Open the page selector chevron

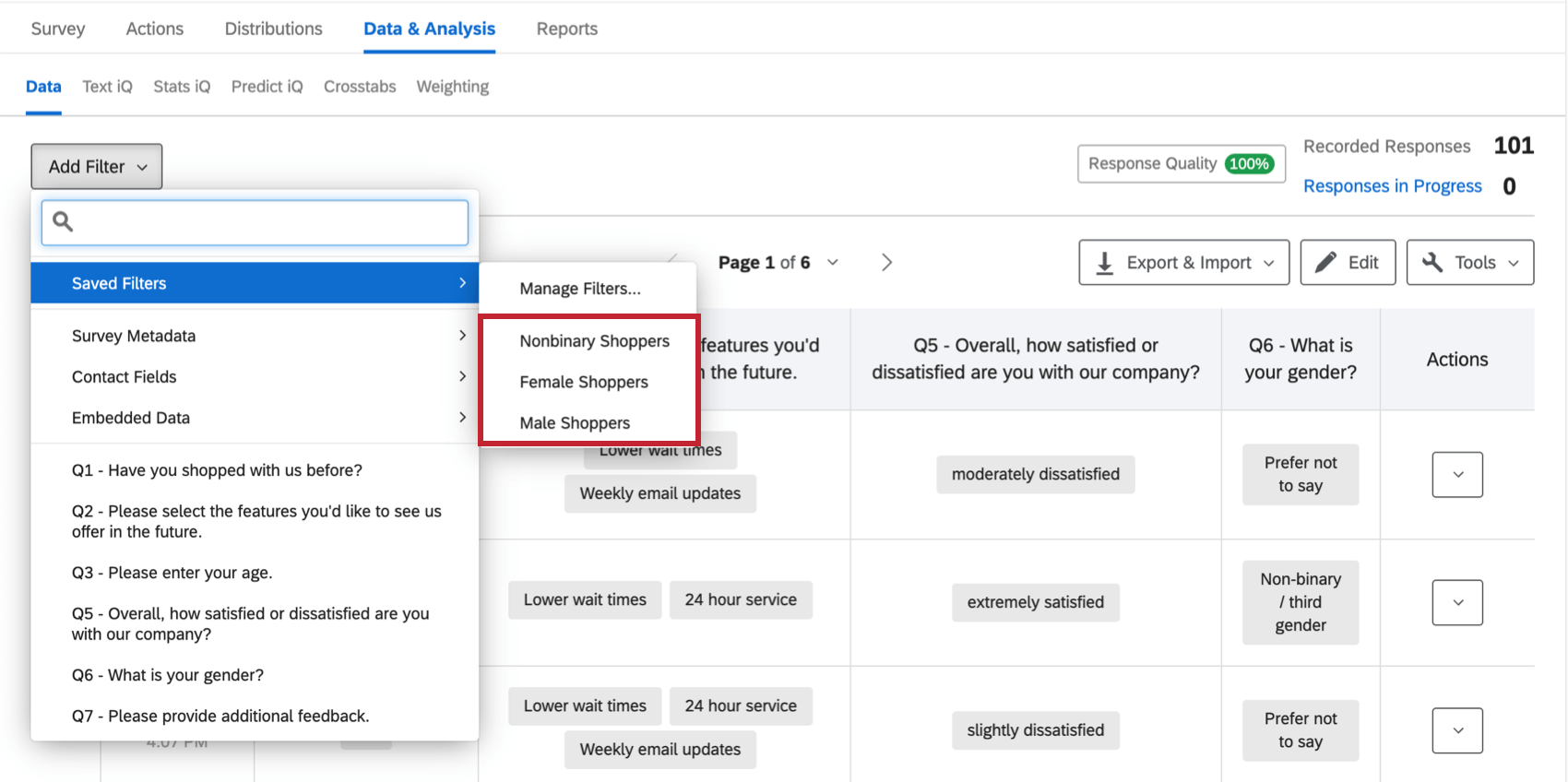point(833,263)
